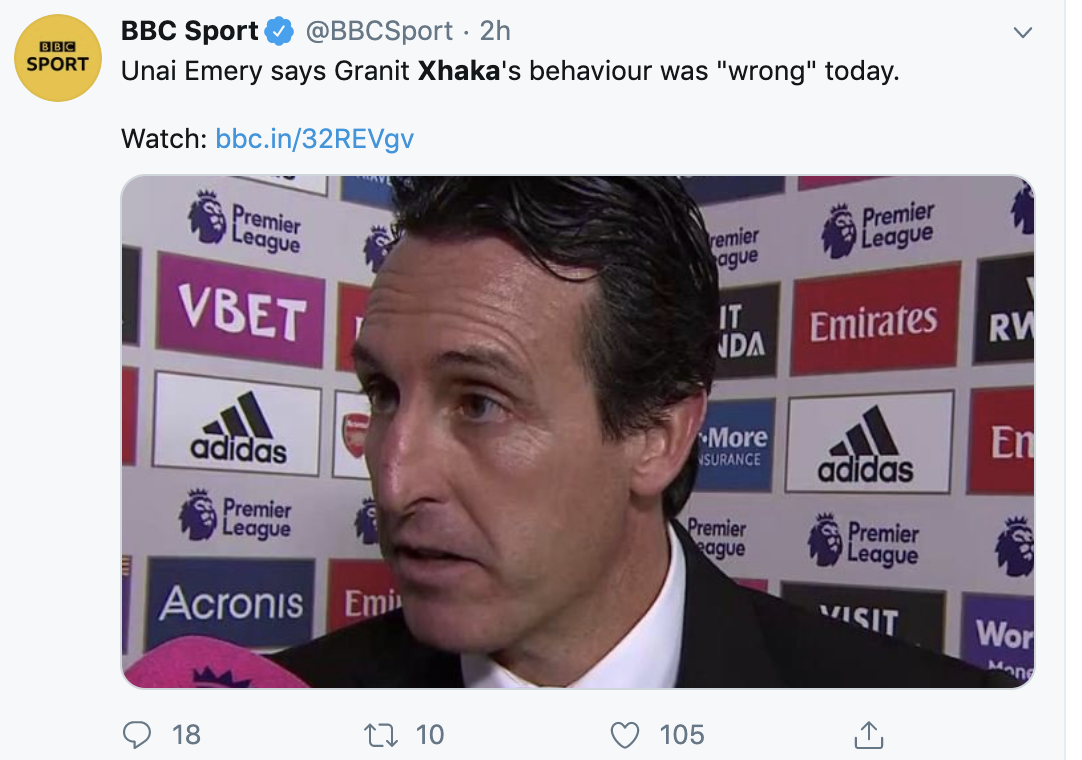Follow the bbc.in/32REVgv link
This screenshot has height=760, width=1082.
tap(314, 138)
